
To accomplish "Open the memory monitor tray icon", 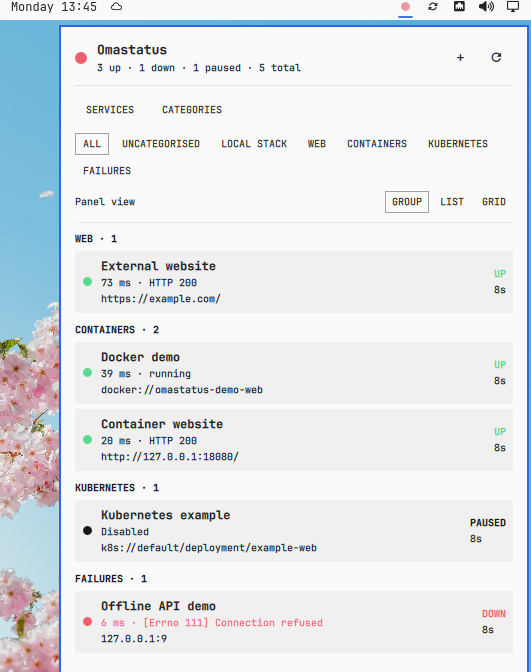I will click(x=459, y=6).
